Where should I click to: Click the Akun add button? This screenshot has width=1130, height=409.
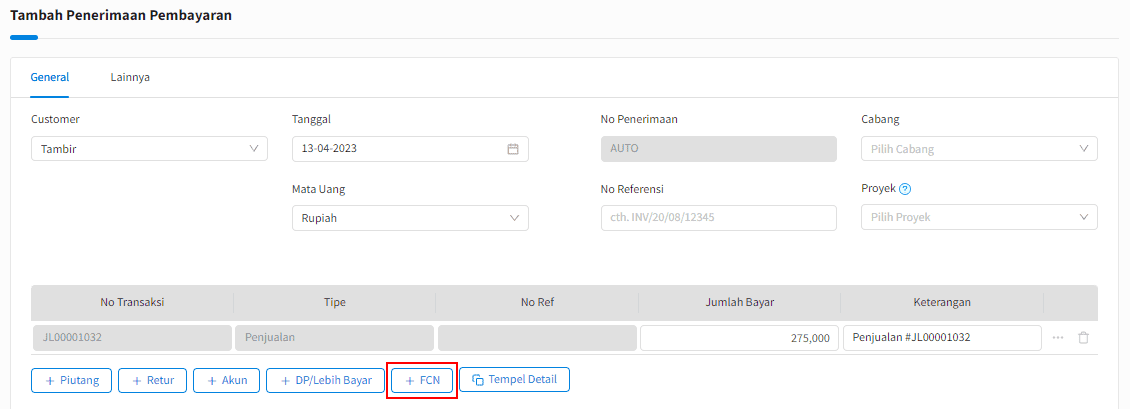coord(227,380)
